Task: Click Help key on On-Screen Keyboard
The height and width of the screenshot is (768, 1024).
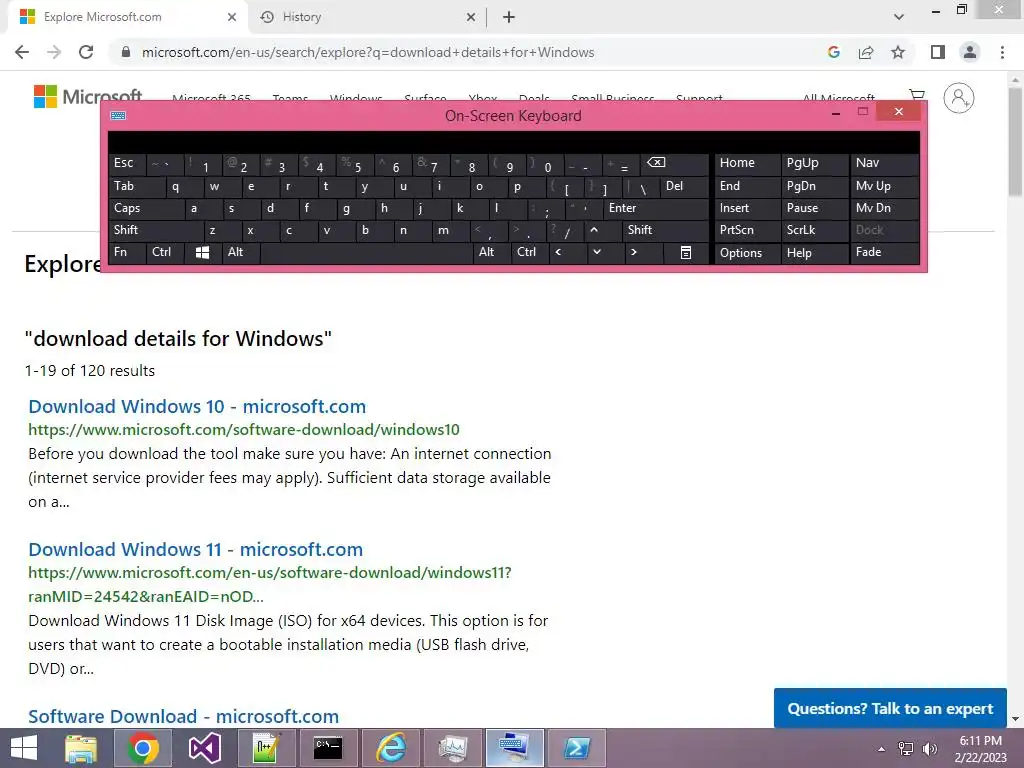Action: [x=814, y=253]
